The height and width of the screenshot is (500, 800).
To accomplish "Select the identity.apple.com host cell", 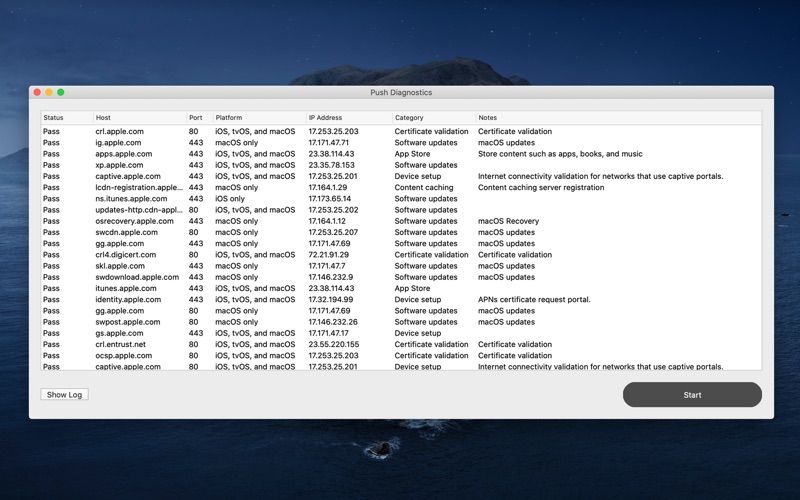I will tap(128, 299).
